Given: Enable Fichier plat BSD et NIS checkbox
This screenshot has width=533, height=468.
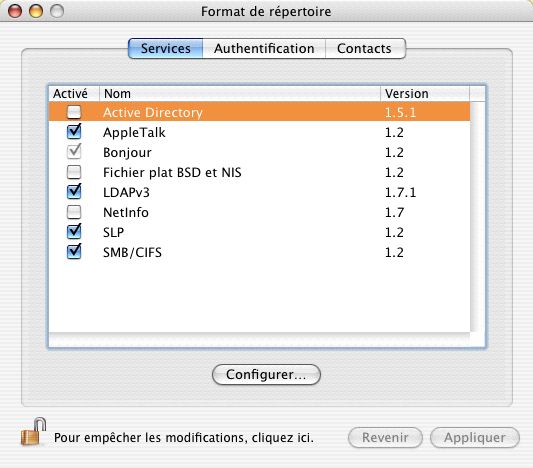Looking at the screenshot, I should pyautogui.click(x=74, y=172).
